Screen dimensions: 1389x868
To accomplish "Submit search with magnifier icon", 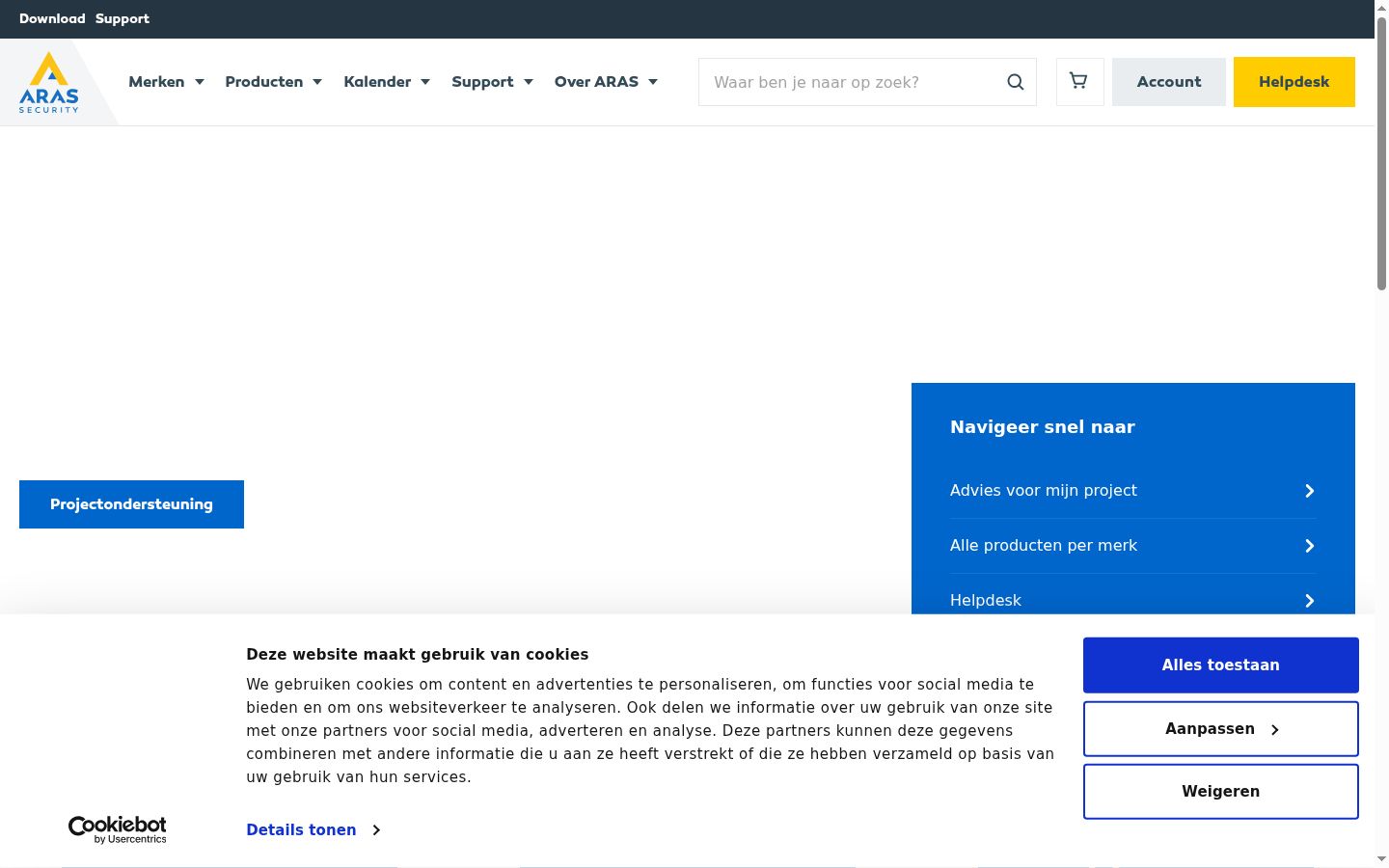I will pyautogui.click(x=1015, y=82).
